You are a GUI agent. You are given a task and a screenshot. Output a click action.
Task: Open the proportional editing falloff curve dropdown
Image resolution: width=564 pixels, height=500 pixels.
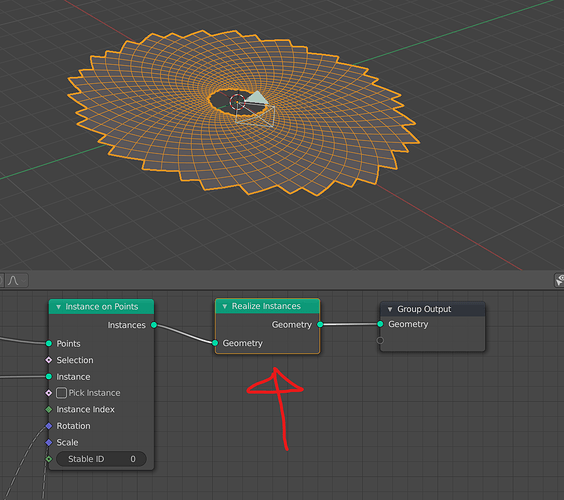point(17,280)
